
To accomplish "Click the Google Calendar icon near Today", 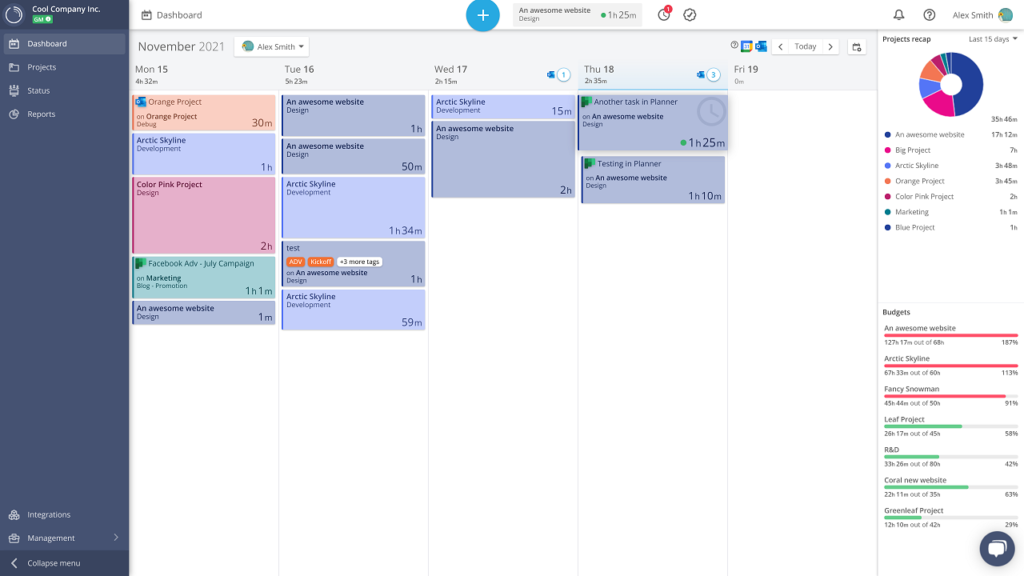I will point(747,46).
